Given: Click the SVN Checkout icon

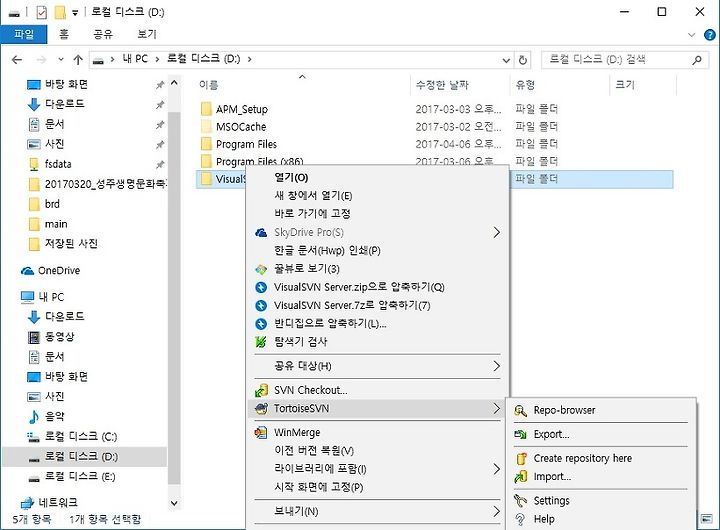Looking at the screenshot, I should [x=261, y=390].
